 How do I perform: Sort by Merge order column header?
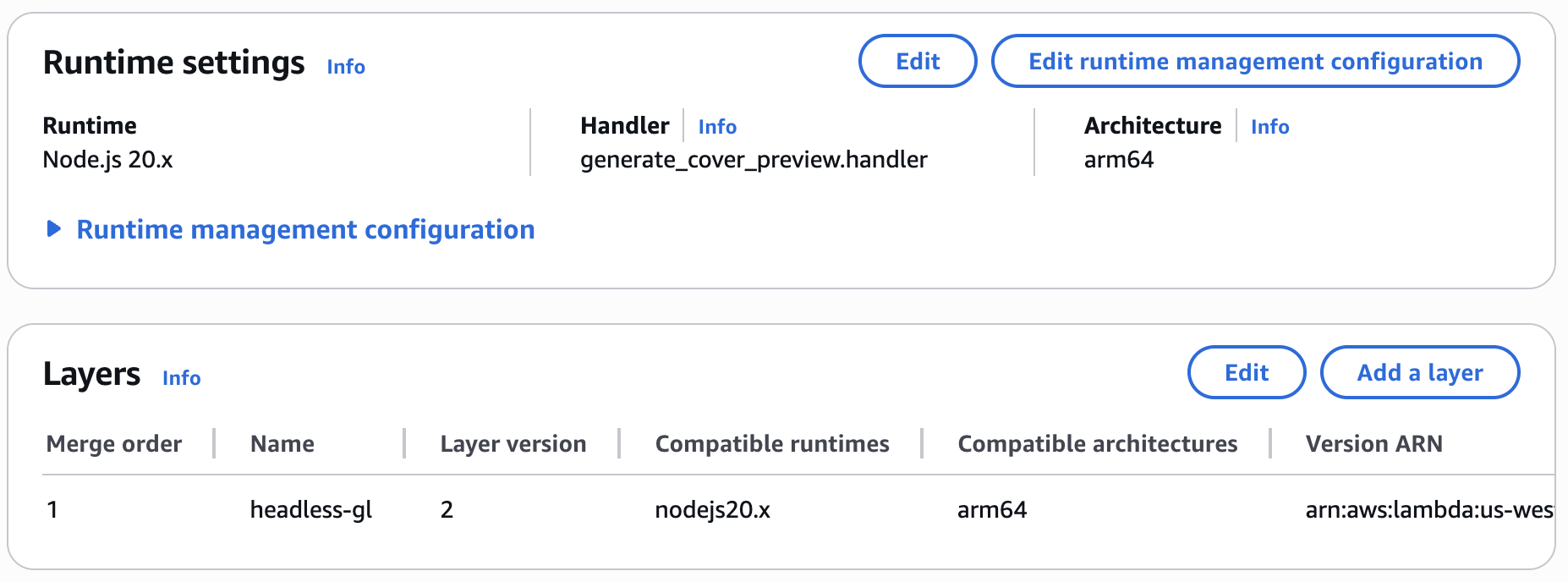pos(114,444)
